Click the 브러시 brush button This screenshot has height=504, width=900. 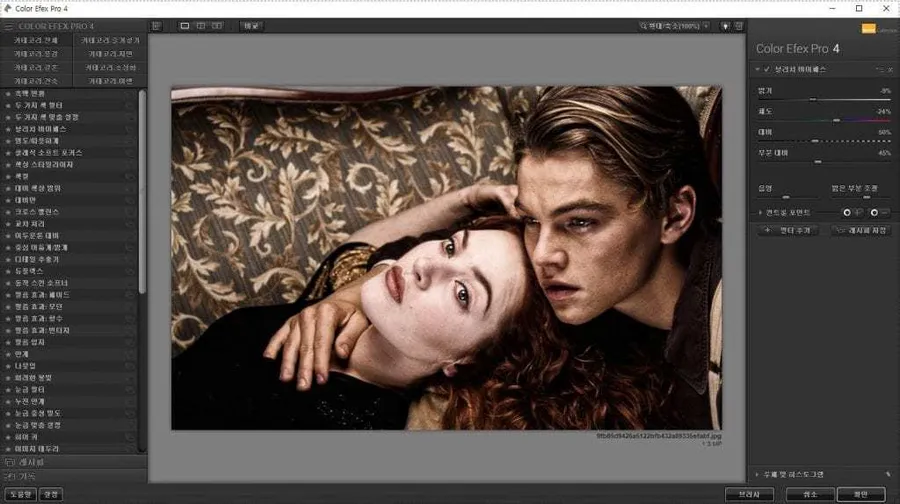(x=749, y=494)
